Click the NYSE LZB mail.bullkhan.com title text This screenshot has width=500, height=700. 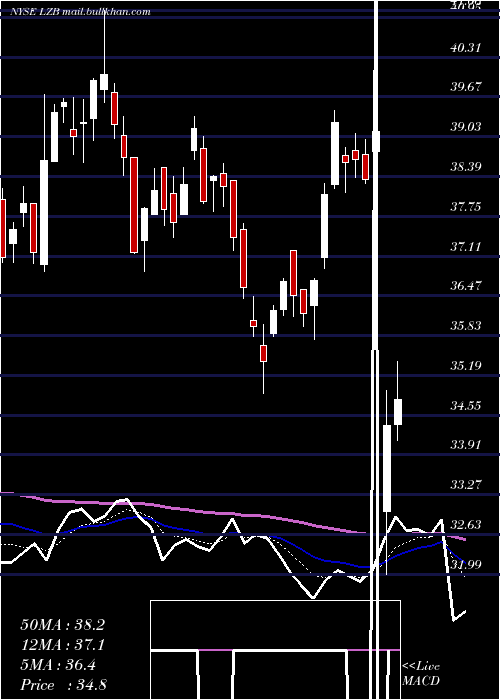coord(80,12)
